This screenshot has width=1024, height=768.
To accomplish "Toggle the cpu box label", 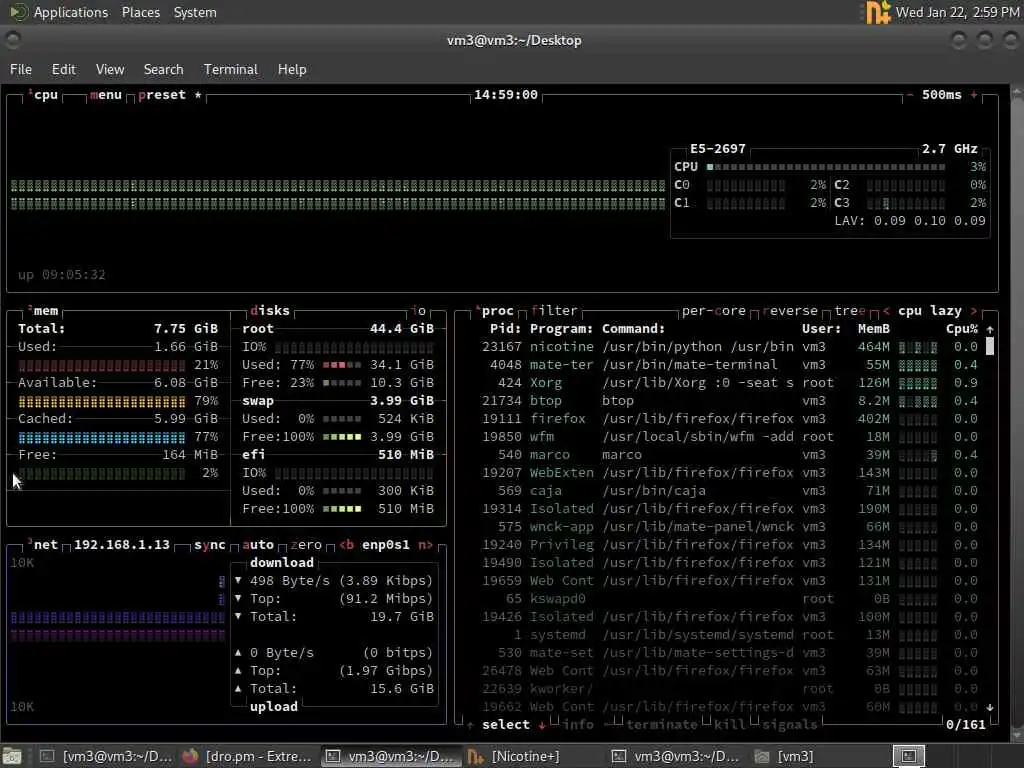I will coord(43,95).
